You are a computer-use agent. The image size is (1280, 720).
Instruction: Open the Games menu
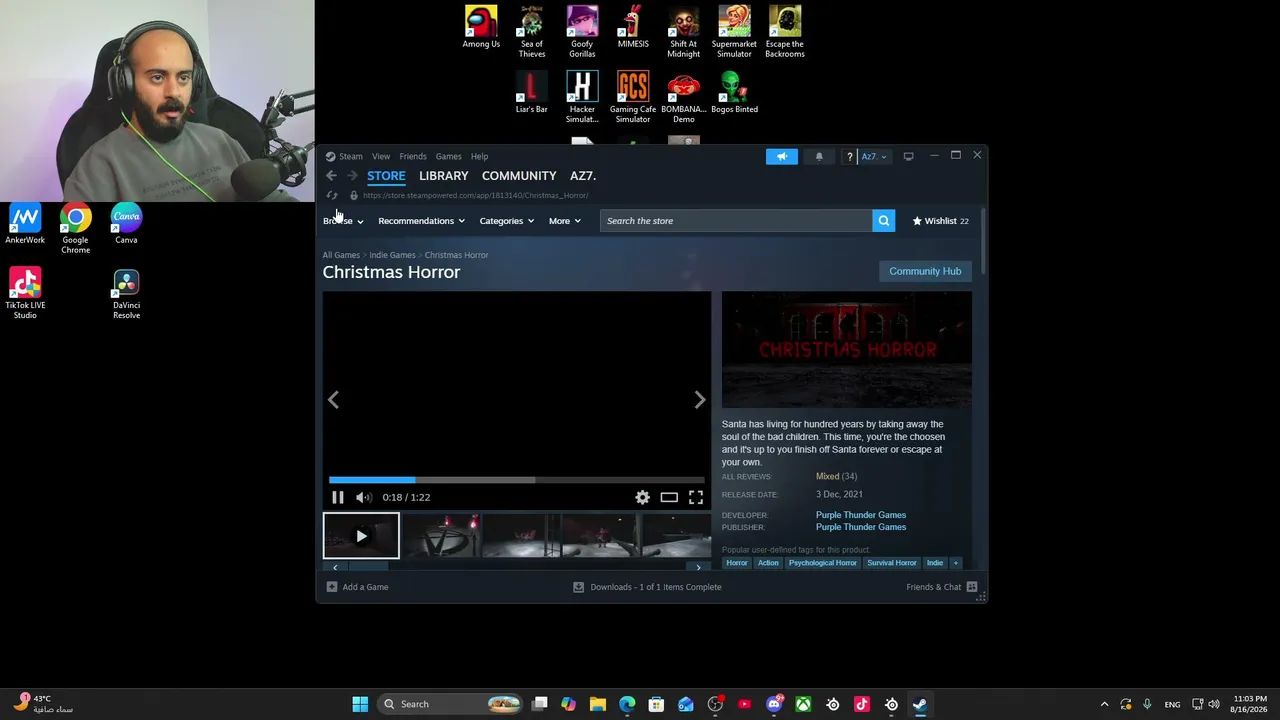pyautogui.click(x=448, y=156)
